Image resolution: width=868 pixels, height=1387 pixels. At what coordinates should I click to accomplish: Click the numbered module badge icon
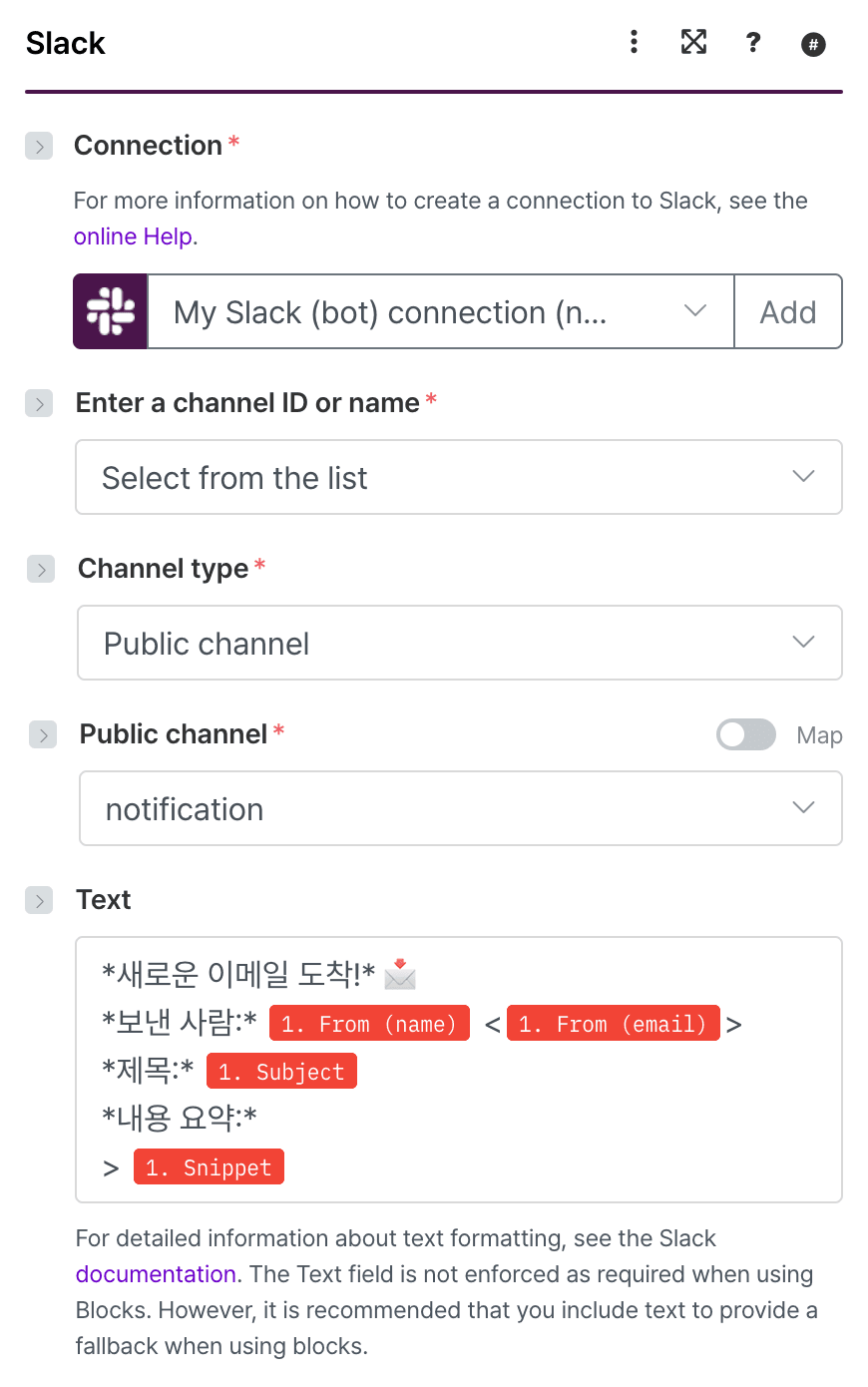tap(813, 44)
